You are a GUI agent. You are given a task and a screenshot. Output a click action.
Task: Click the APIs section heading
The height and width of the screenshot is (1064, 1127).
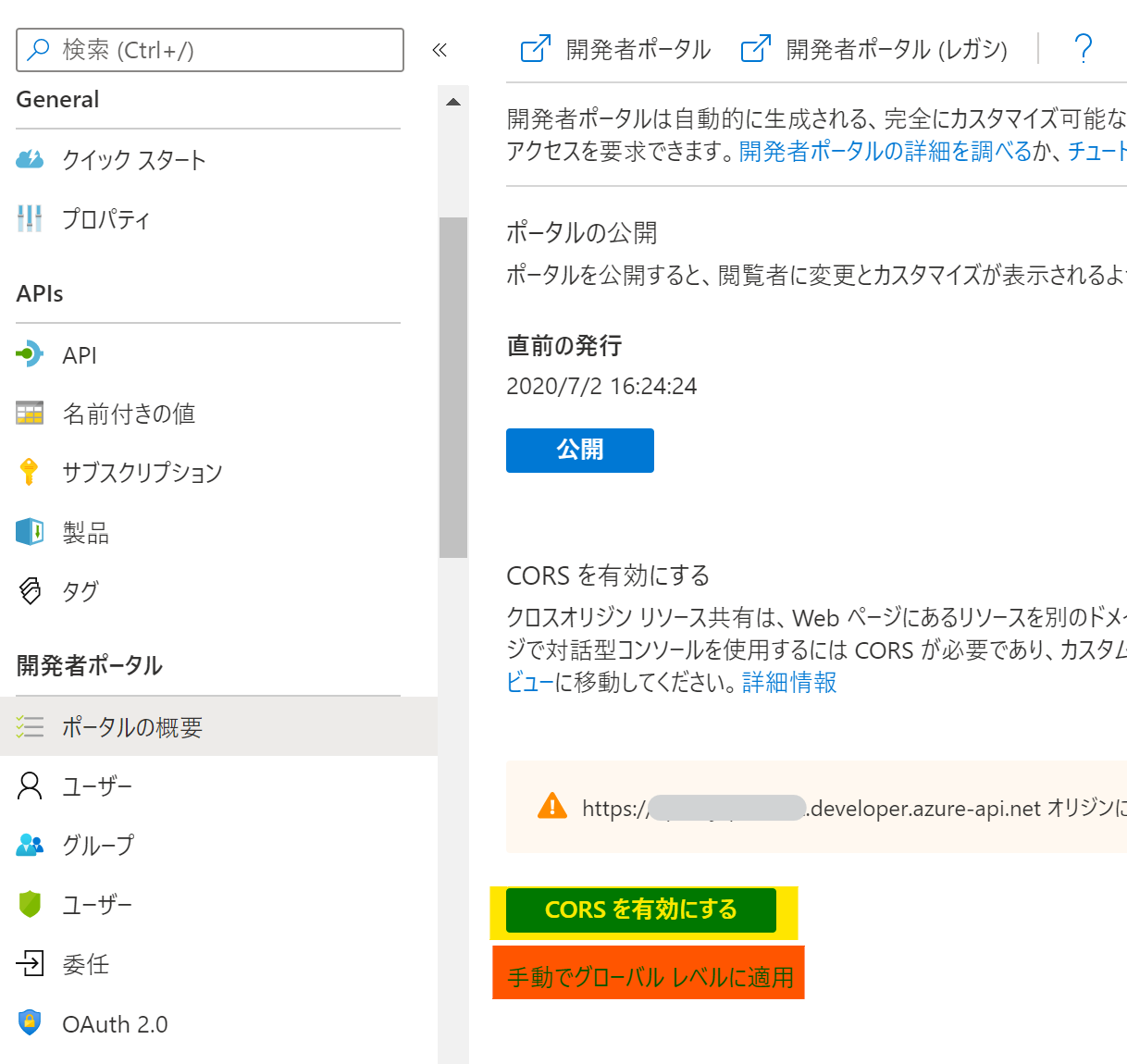[40, 293]
